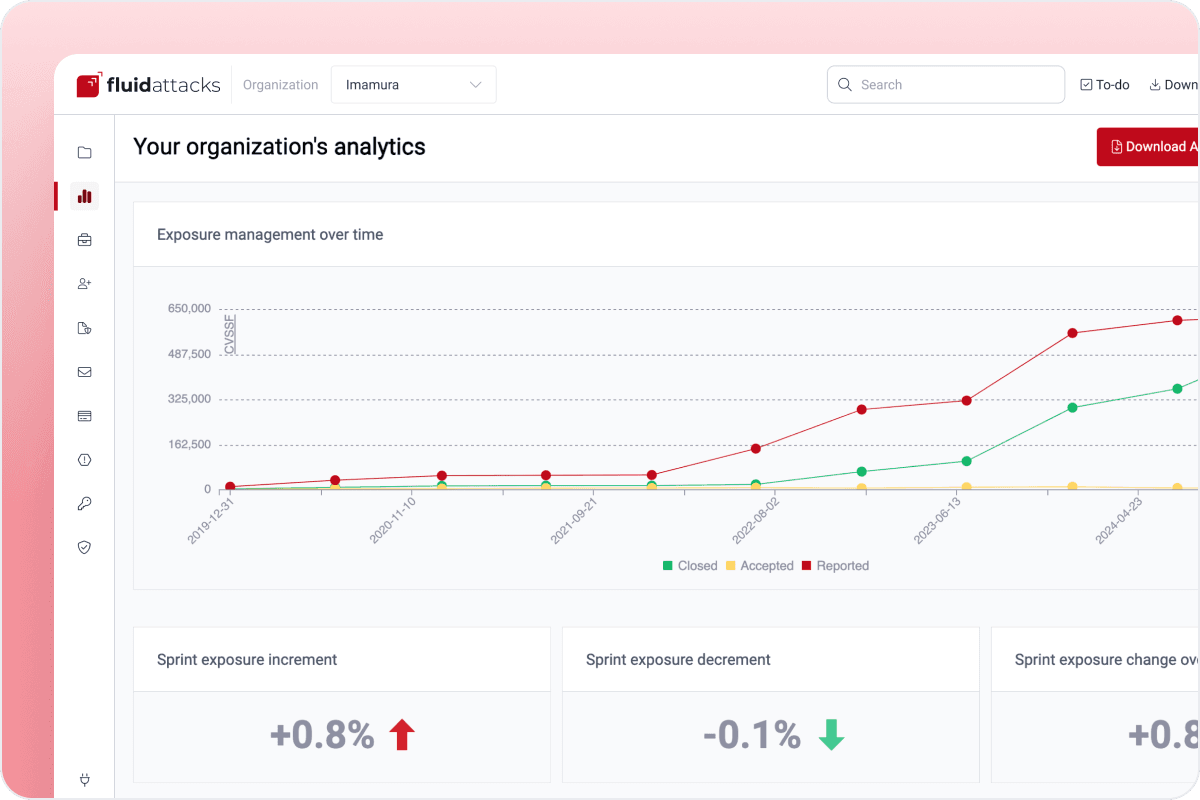This screenshot has width=1200, height=800.
Task: Click in the Search input field
Action: tap(946, 85)
